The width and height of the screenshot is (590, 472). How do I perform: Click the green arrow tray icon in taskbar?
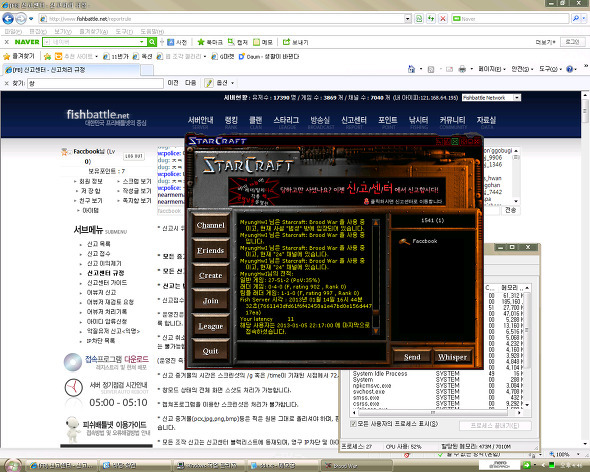(527, 465)
